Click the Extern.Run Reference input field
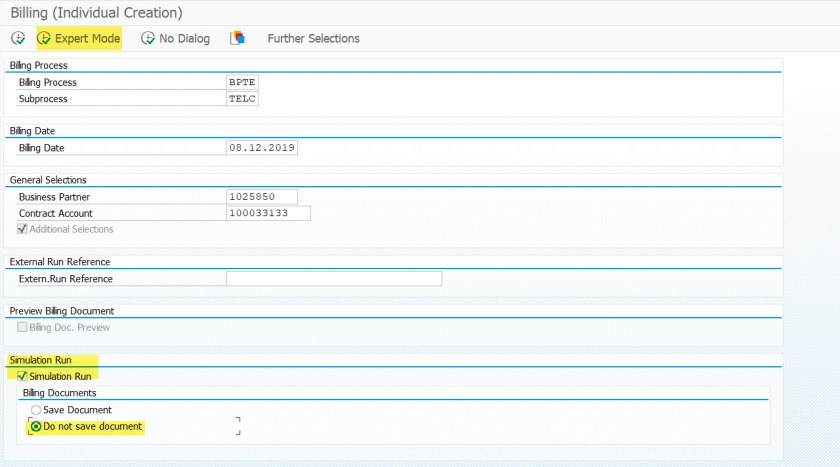 coord(334,278)
